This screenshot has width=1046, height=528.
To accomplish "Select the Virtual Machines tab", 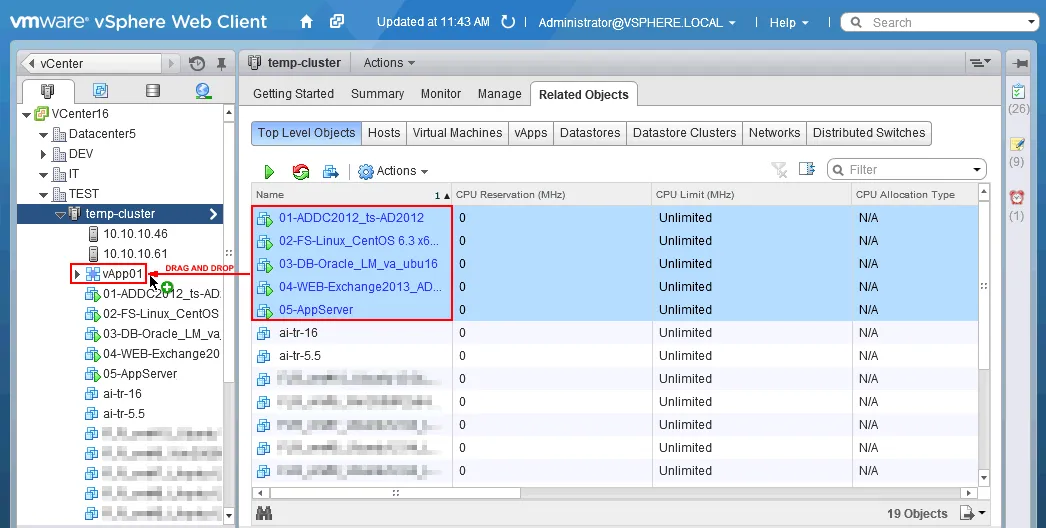I will tap(457, 133).
